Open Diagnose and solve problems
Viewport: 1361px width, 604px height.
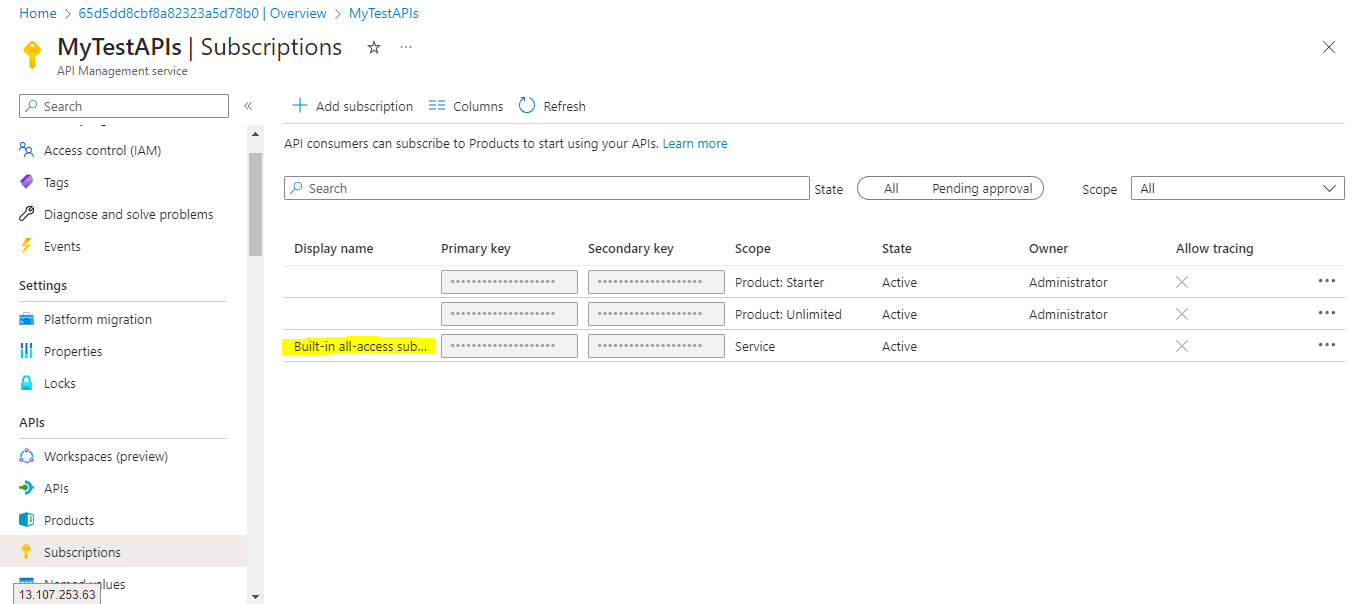coord(128,214)
